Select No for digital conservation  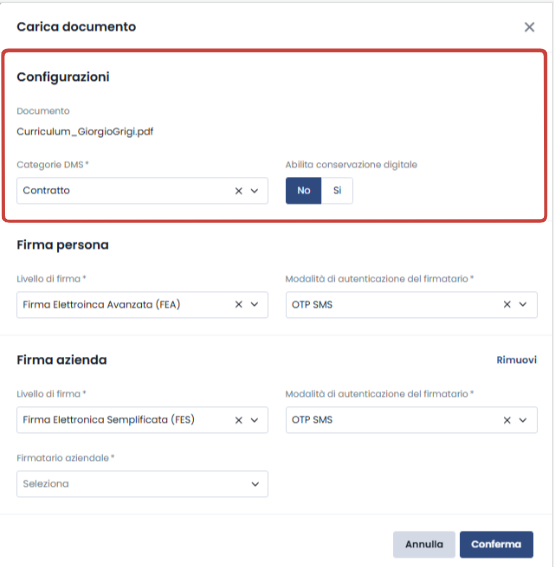click(303, 191)
